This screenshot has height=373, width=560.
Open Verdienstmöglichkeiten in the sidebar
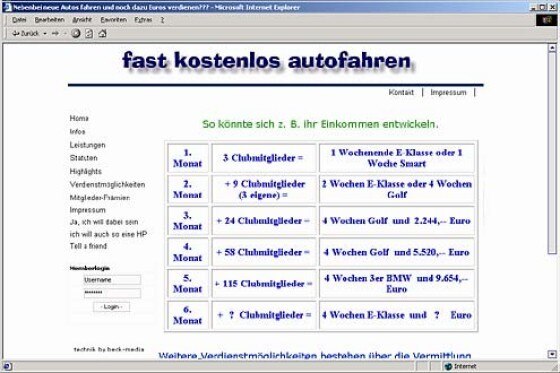click(x=108, y=185)
